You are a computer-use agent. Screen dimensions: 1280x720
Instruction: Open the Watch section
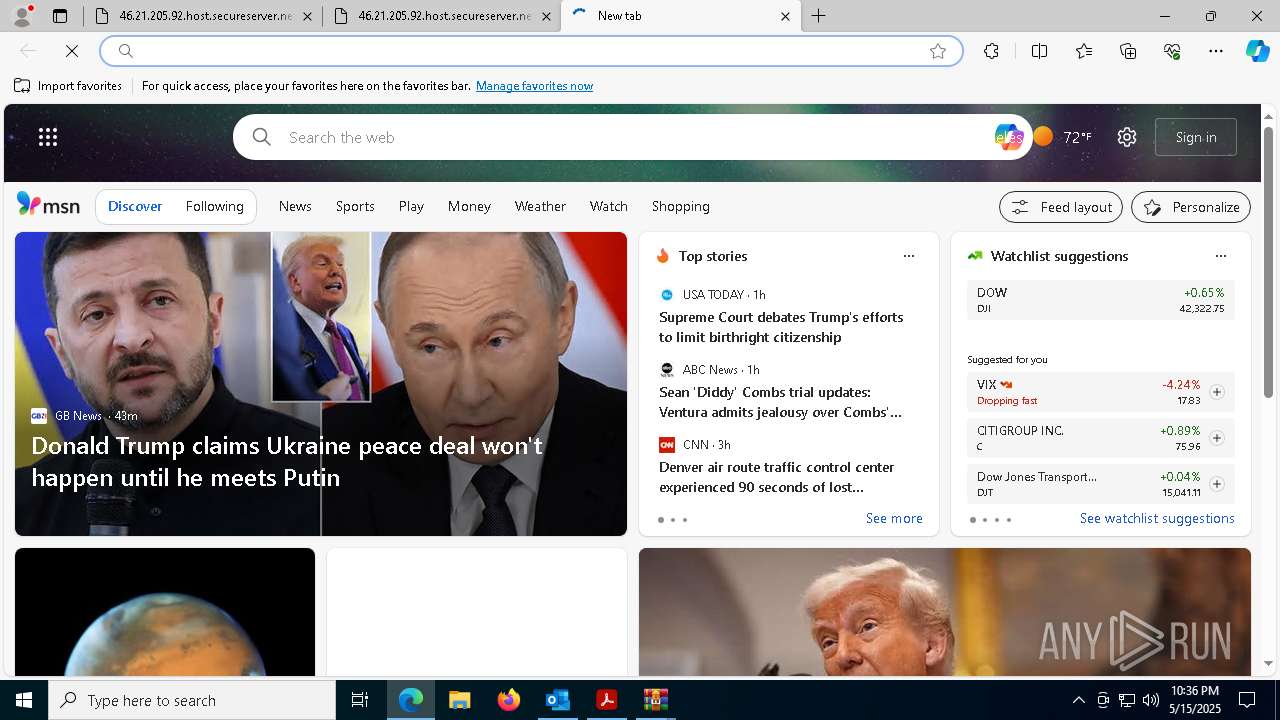coord(609,206)
